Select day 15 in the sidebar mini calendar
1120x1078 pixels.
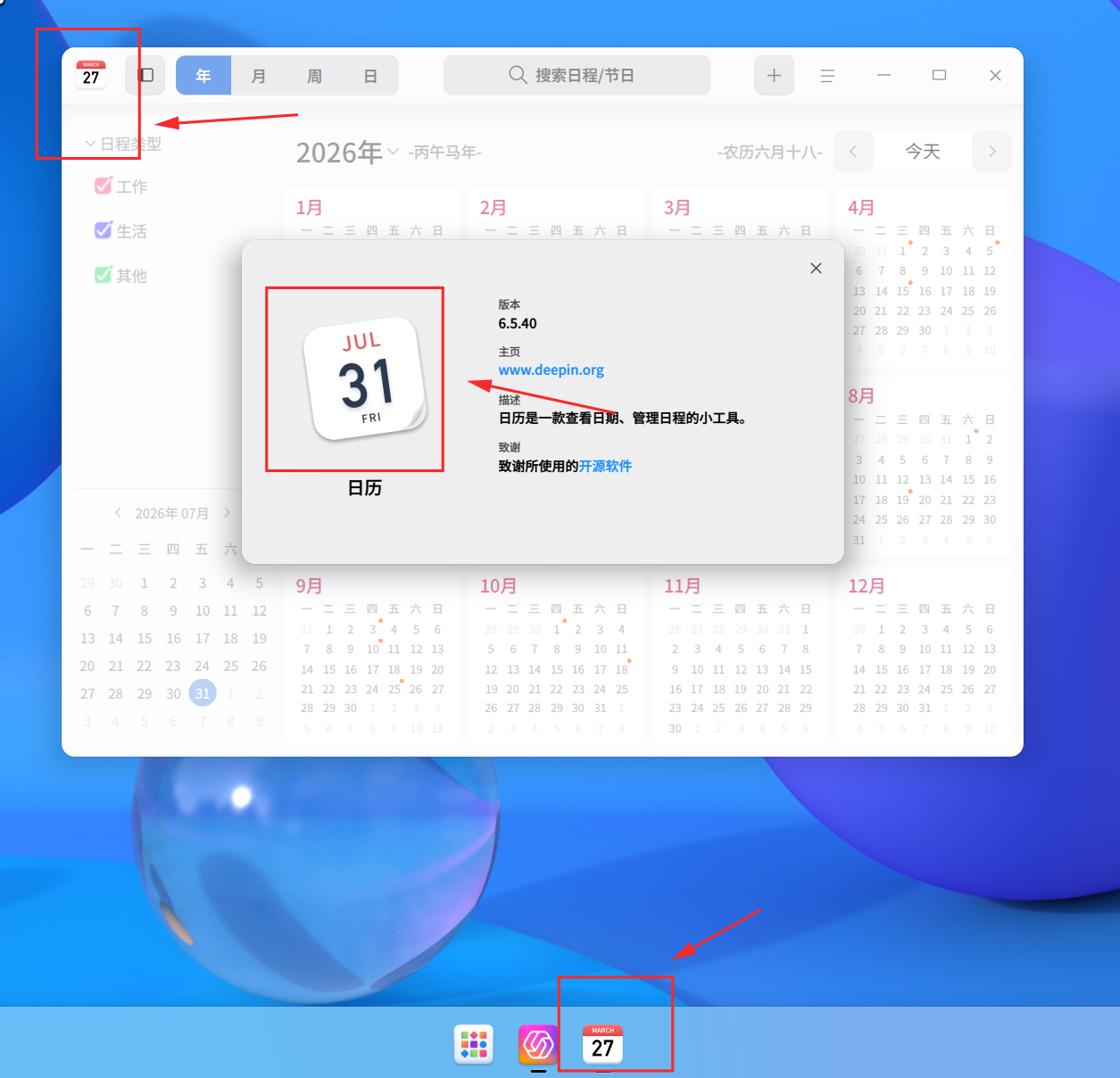(x=145, y=639)
